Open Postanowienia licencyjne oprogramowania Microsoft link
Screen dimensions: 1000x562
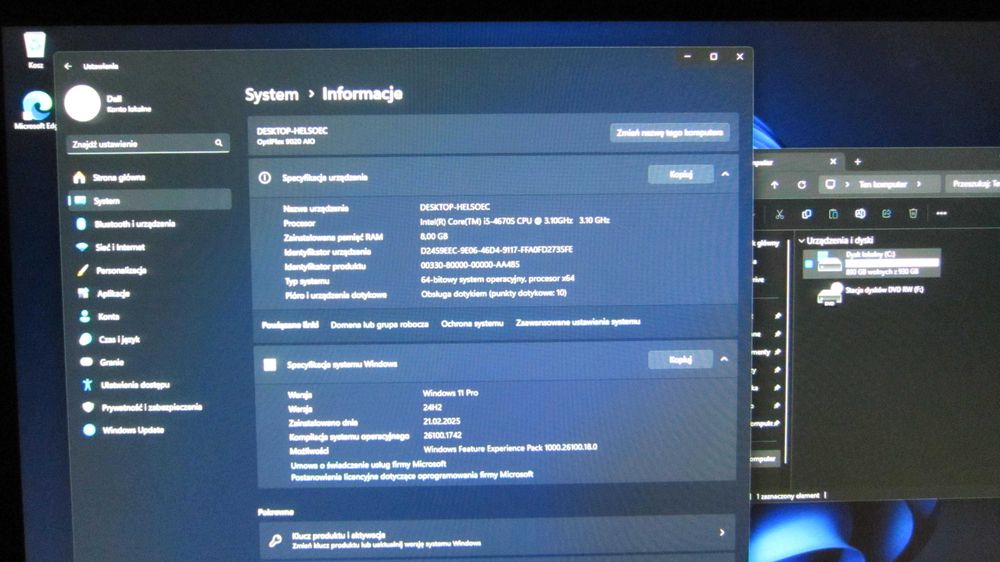(412, 475)
